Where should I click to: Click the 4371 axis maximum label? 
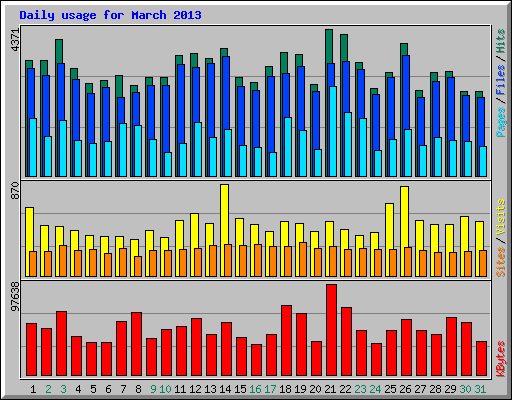pyautogui.click(x=15, y=40)
